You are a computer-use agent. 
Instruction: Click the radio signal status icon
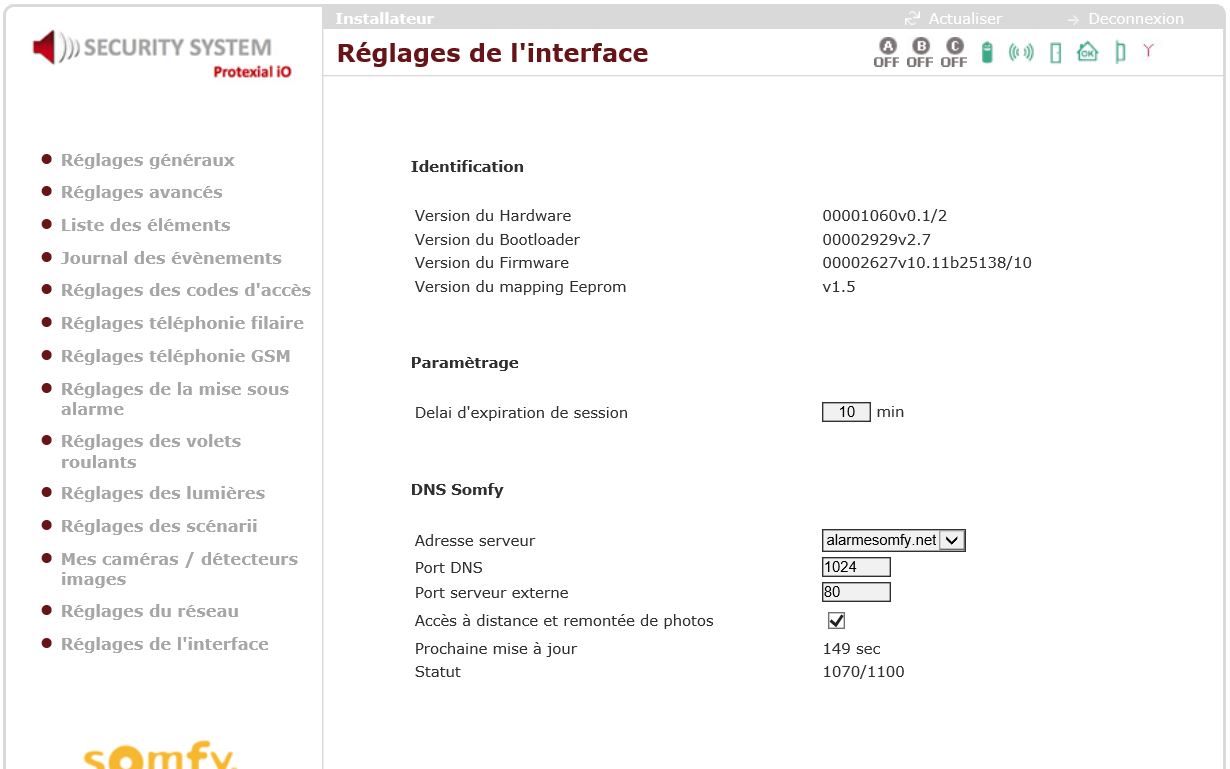[1021, 52]
